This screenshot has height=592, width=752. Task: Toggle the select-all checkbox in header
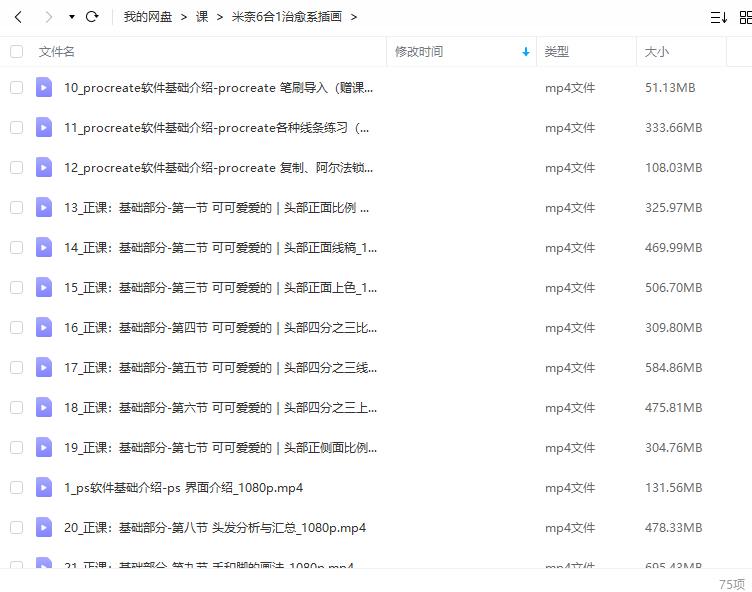pyautogui.click(x=16, y=52)
